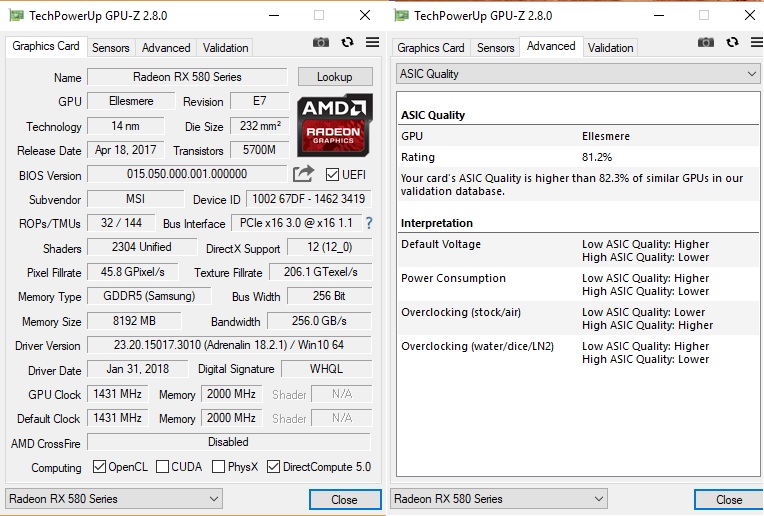The image size is (764, 516).
Task: Click the refresh icon in left window
Action: pos(347,43)
